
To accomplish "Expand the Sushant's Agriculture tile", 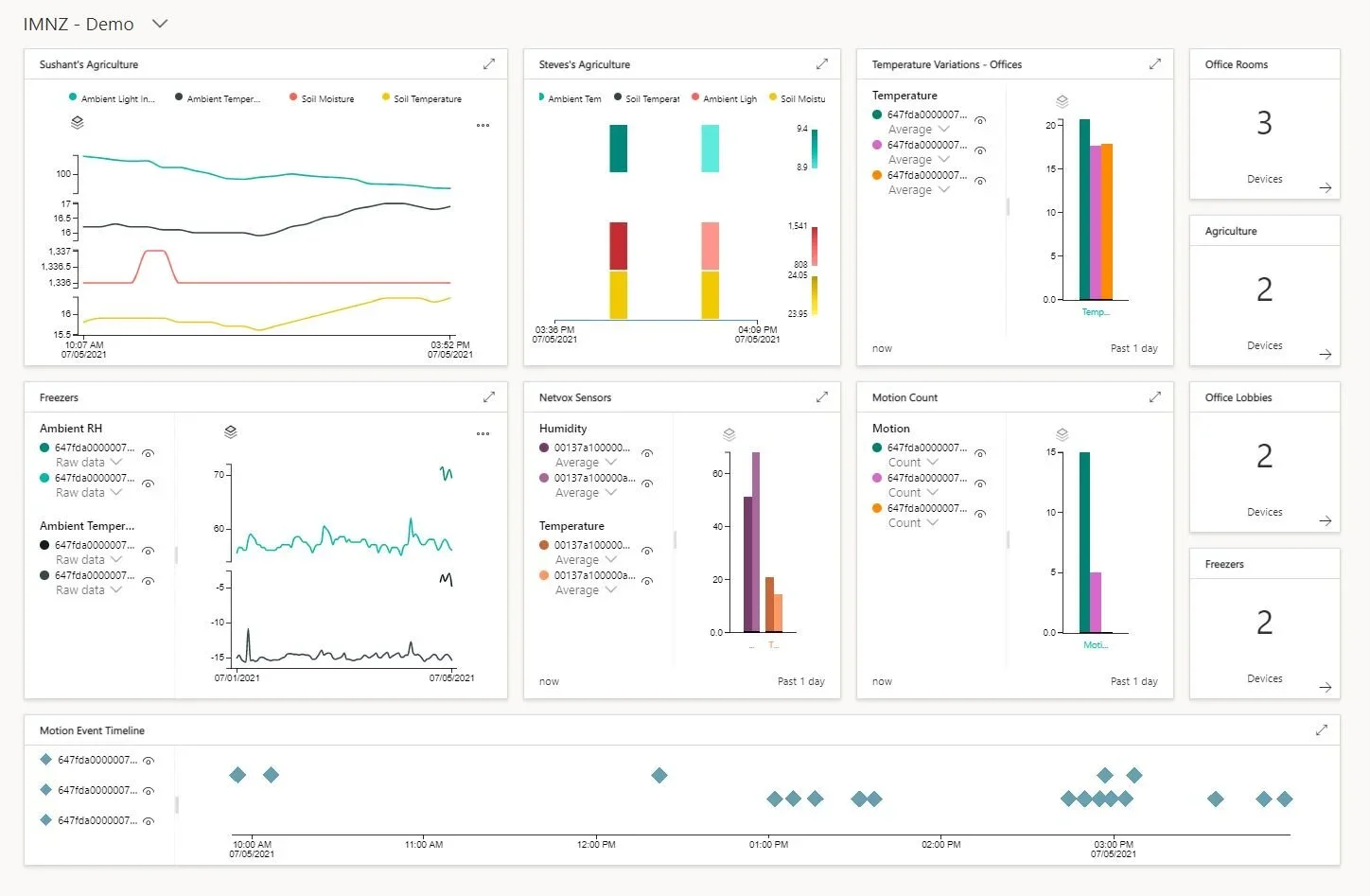I will coord(489,64).
